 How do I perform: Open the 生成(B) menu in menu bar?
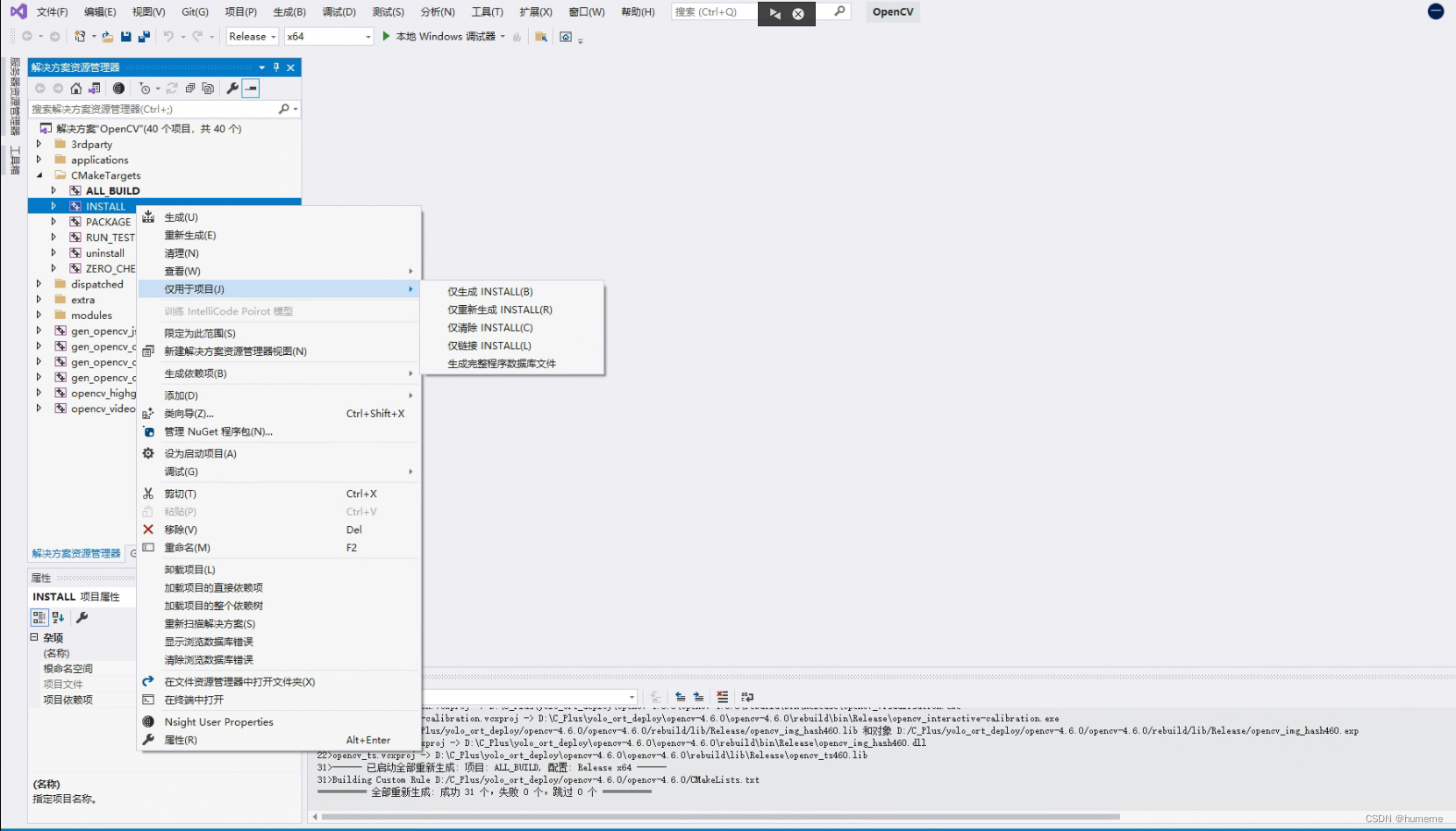pyautogui.click(x=289, y=11)
